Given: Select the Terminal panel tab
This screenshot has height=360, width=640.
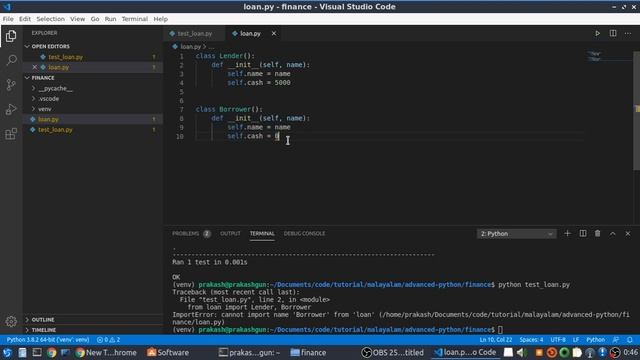Looking at the screenshot, I should [x=262, y=233].
